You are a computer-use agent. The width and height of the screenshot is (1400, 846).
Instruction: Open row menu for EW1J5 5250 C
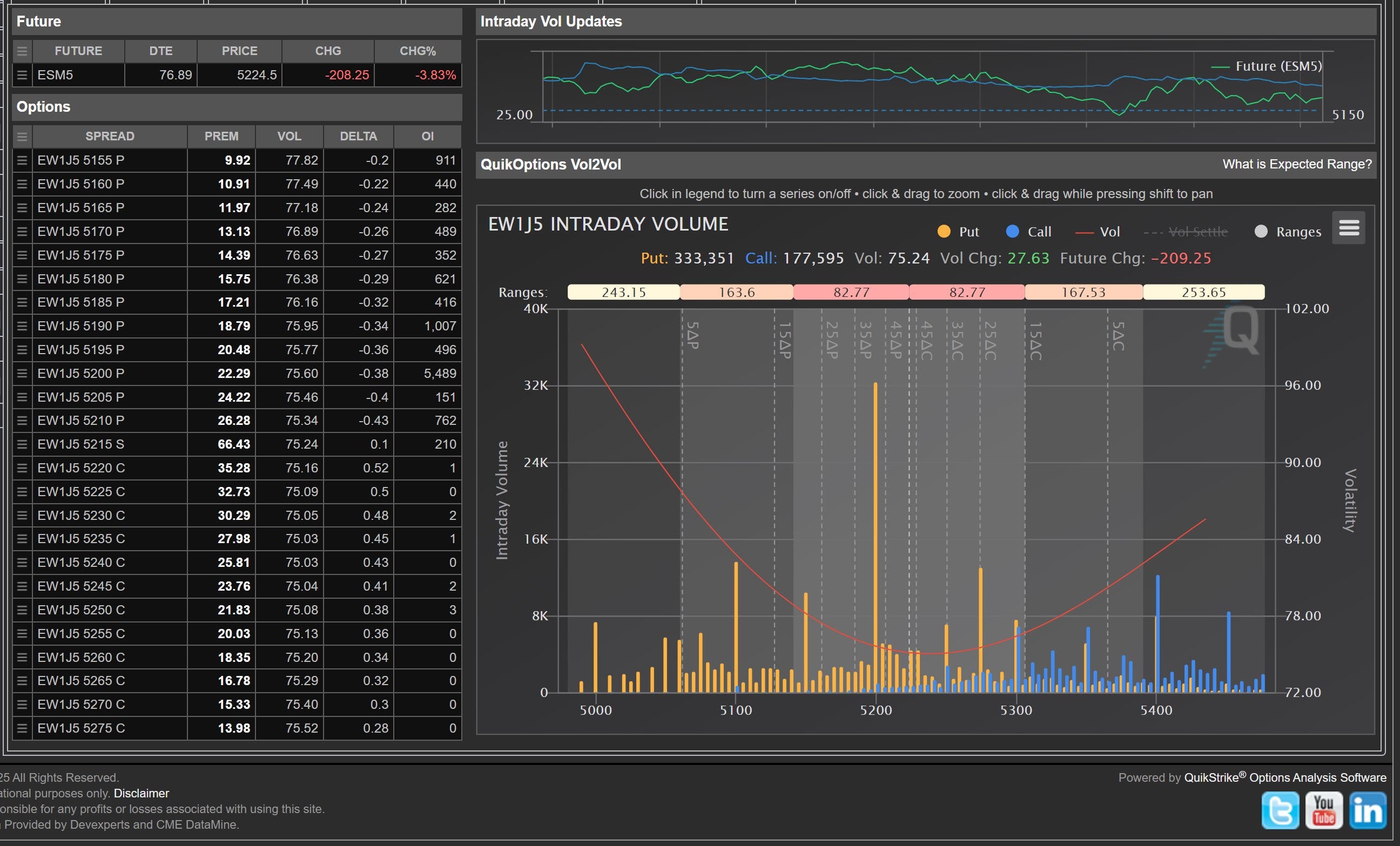[22, 610]
